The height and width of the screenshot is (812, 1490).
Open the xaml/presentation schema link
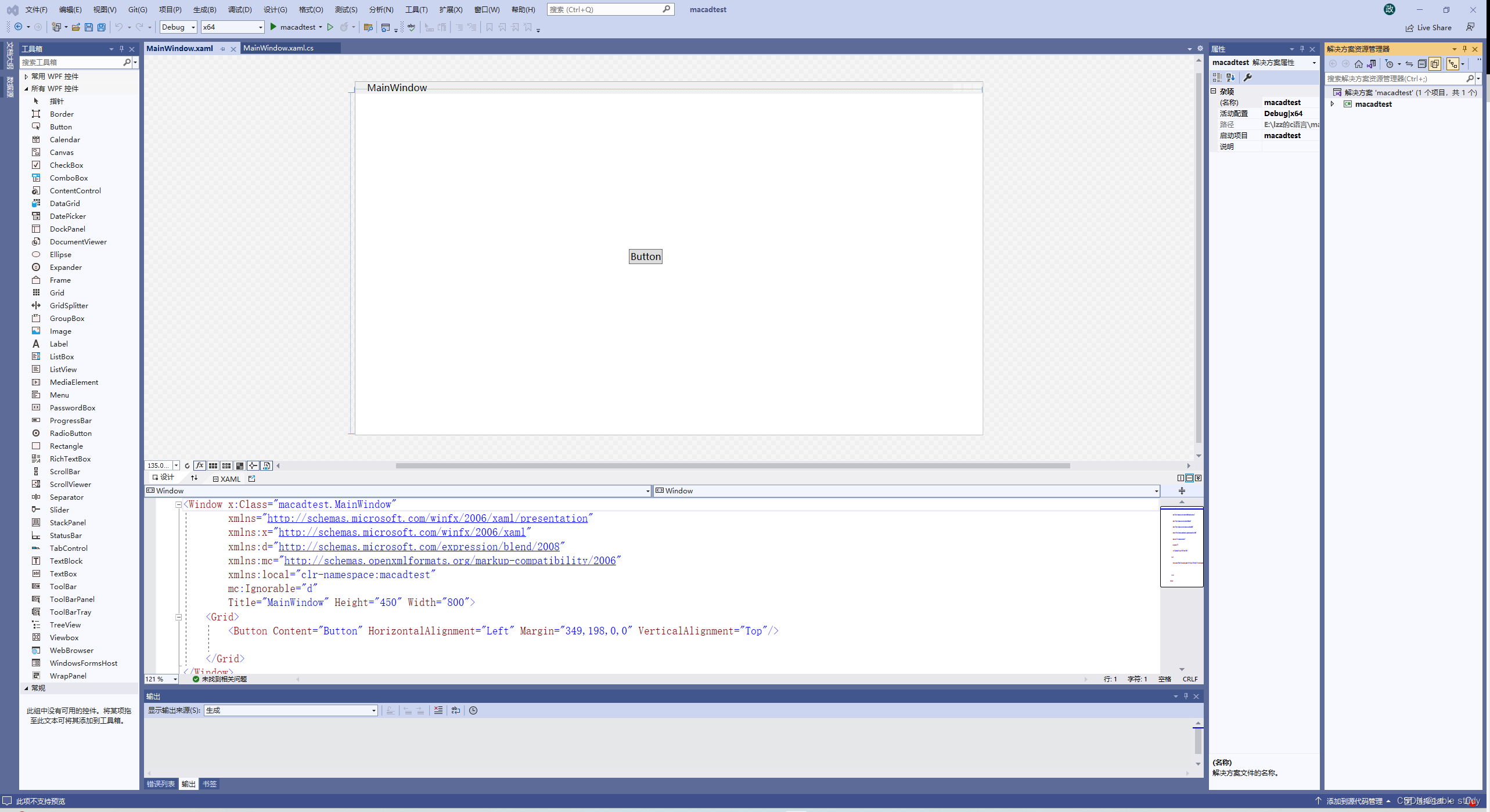(427, 518)
